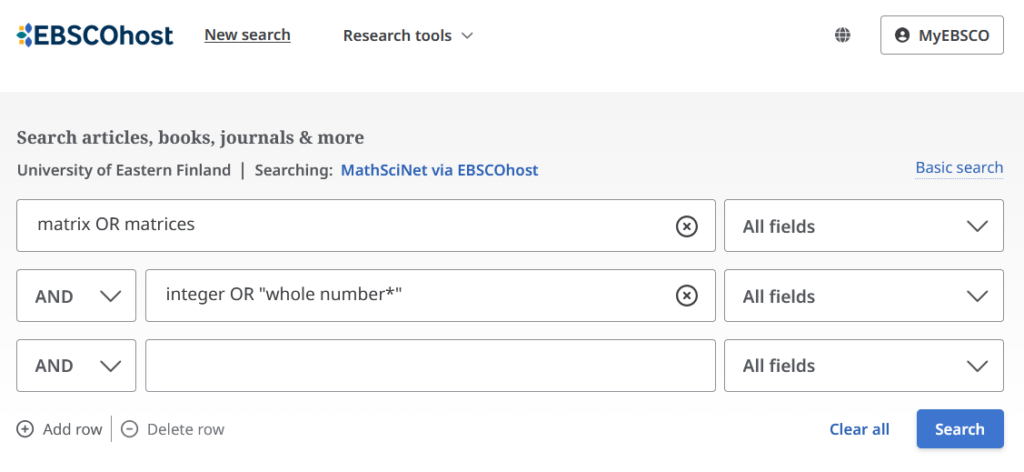Clear the "integer OR whole number" search field
Screen dimensions: 1024x472
coord(686,296)
